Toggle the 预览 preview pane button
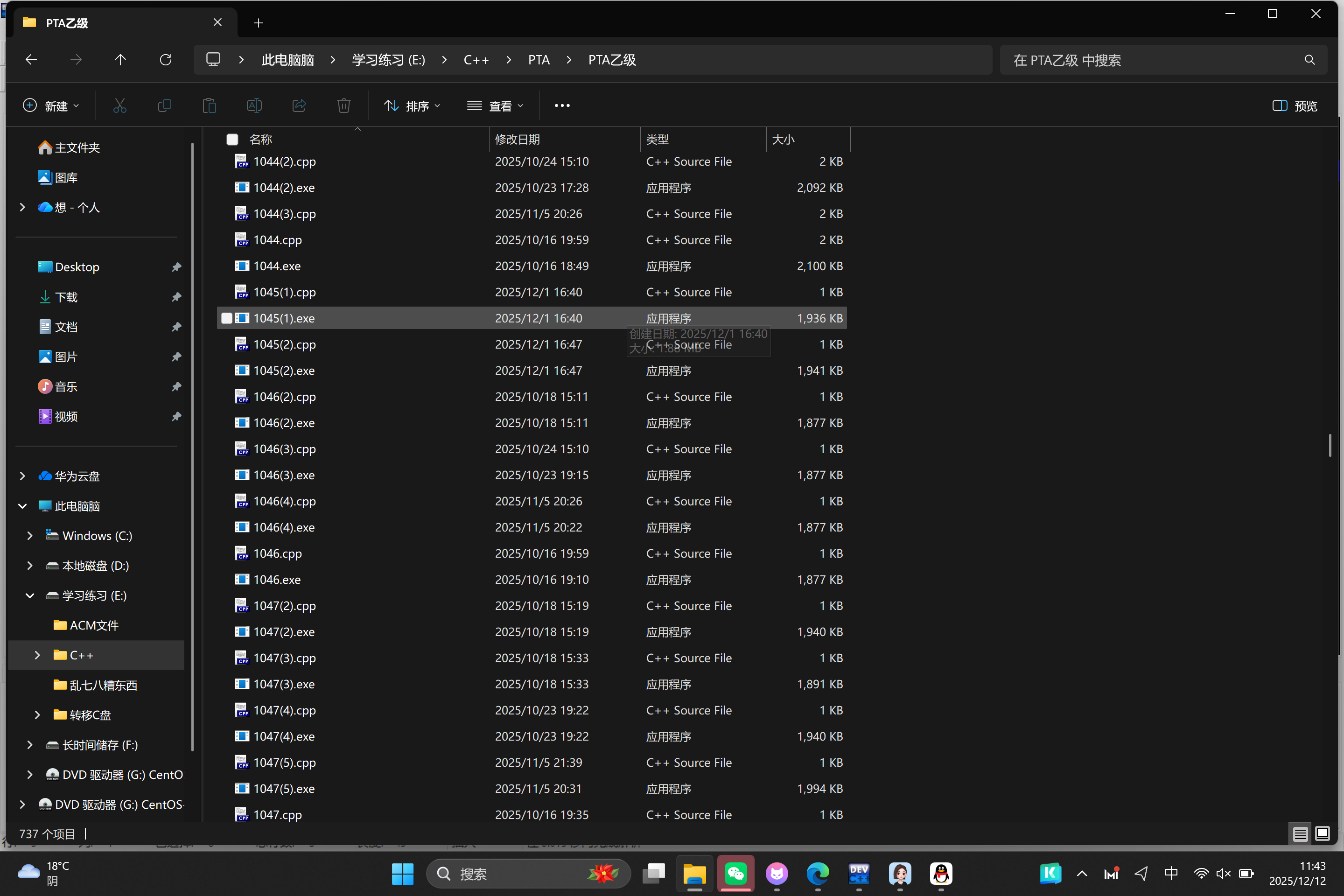Viewport: 1344px width, 896px height. (x=1295, y=106)
